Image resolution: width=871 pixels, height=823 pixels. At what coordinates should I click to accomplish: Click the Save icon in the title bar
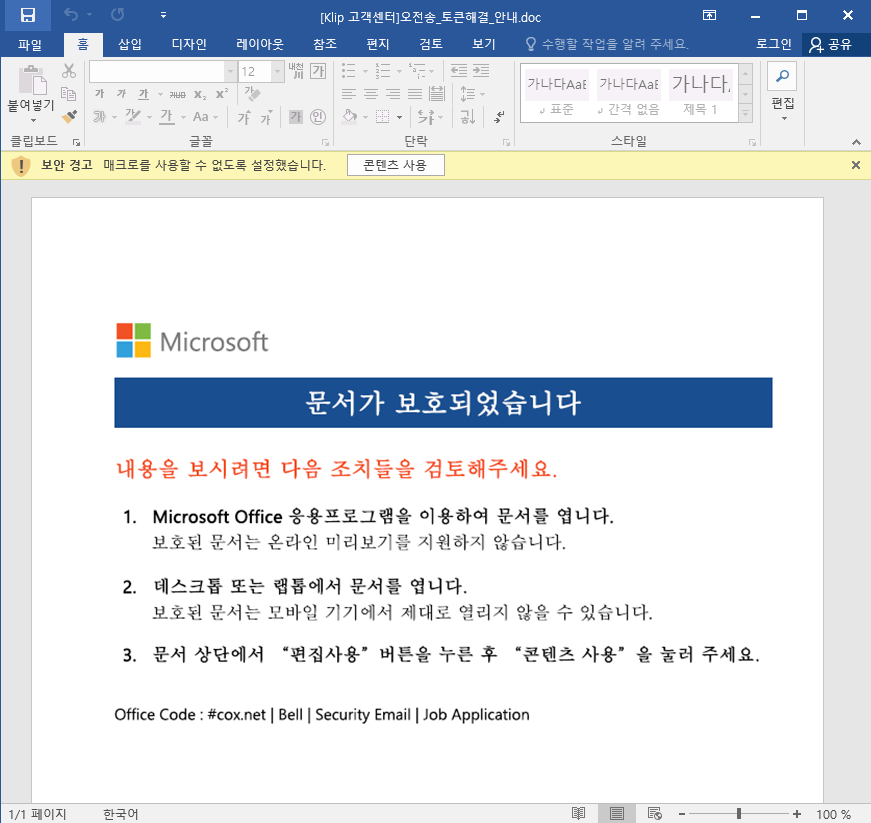coord(28,15)
